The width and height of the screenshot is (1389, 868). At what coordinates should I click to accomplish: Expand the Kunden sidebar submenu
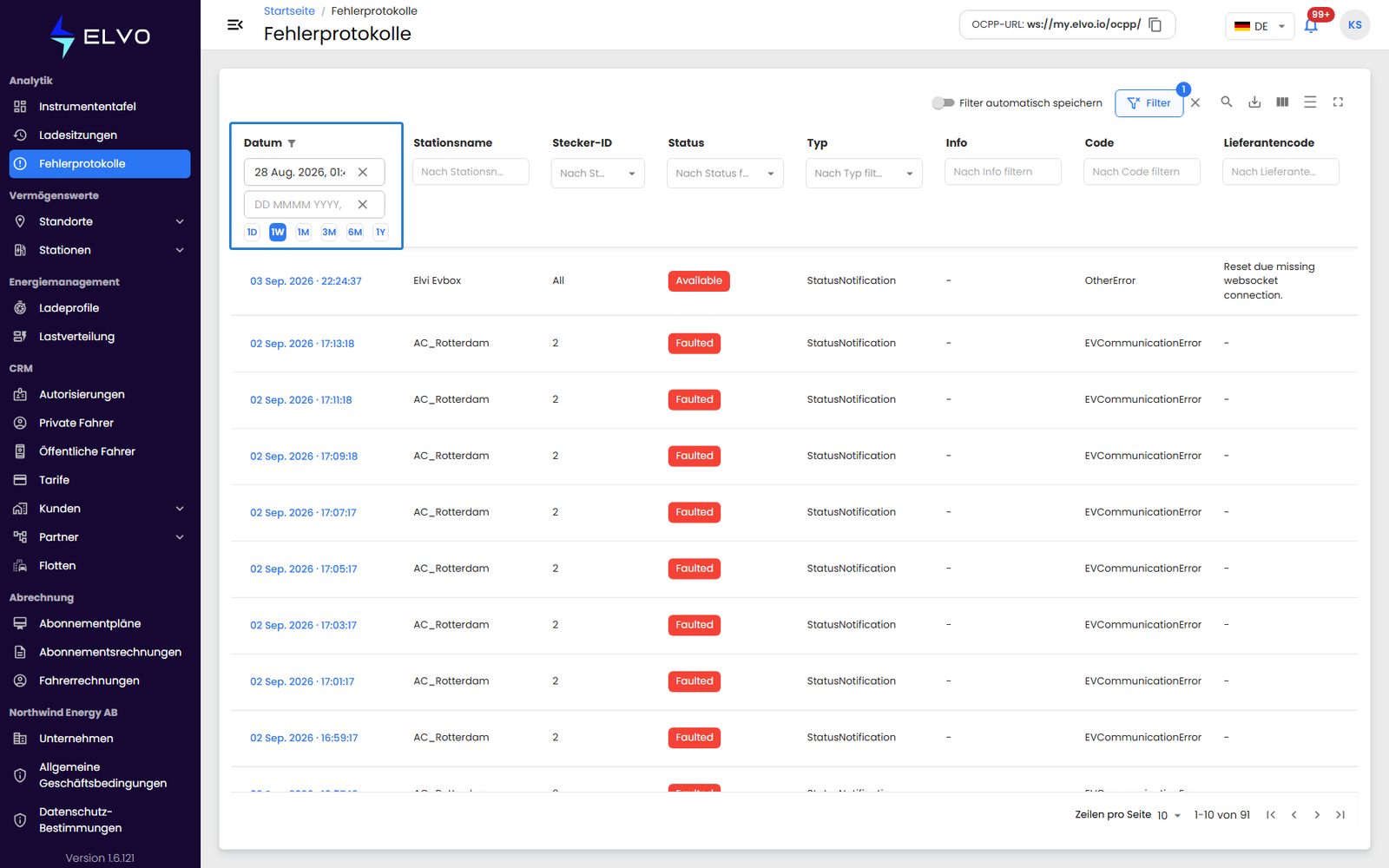[x=100, y=509]
